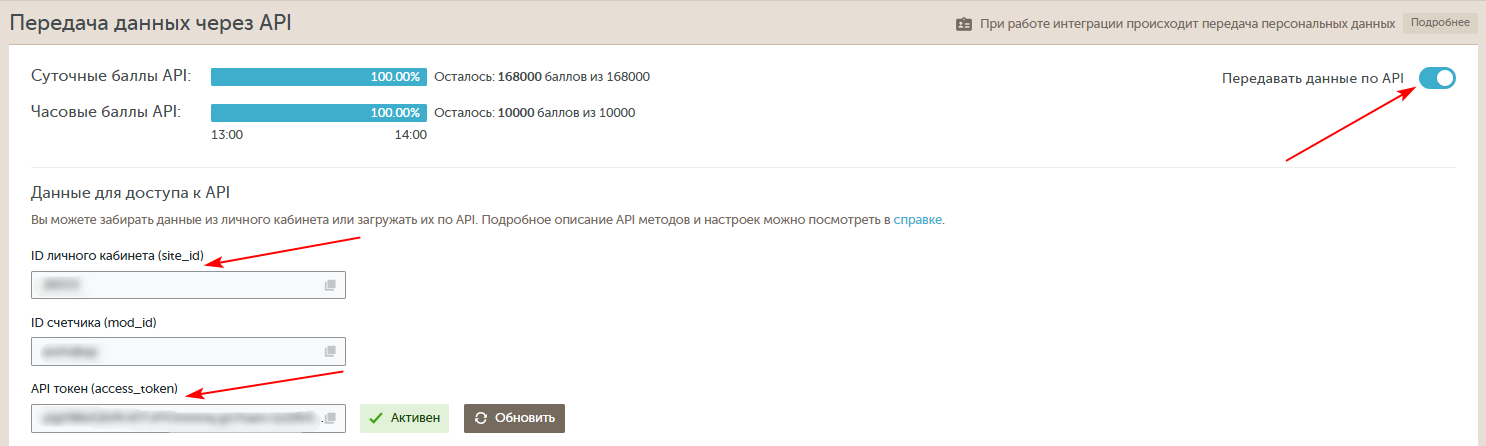This screenshot has width=1486, height=446.
Task: Focus the 'ID личного кабинета' field
Action: coord(175,286)
